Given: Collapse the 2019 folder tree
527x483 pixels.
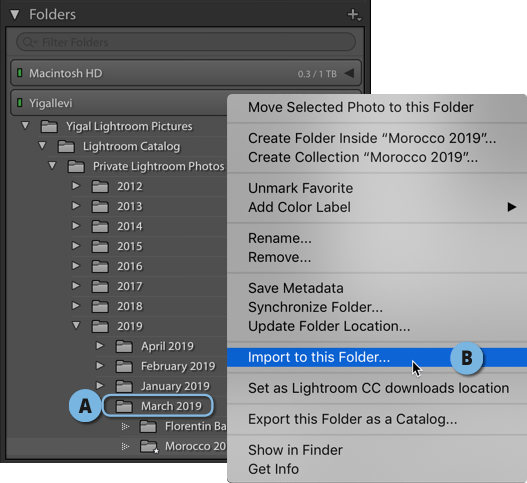Looking at the screenshot, I should click(x=76, y=326).
